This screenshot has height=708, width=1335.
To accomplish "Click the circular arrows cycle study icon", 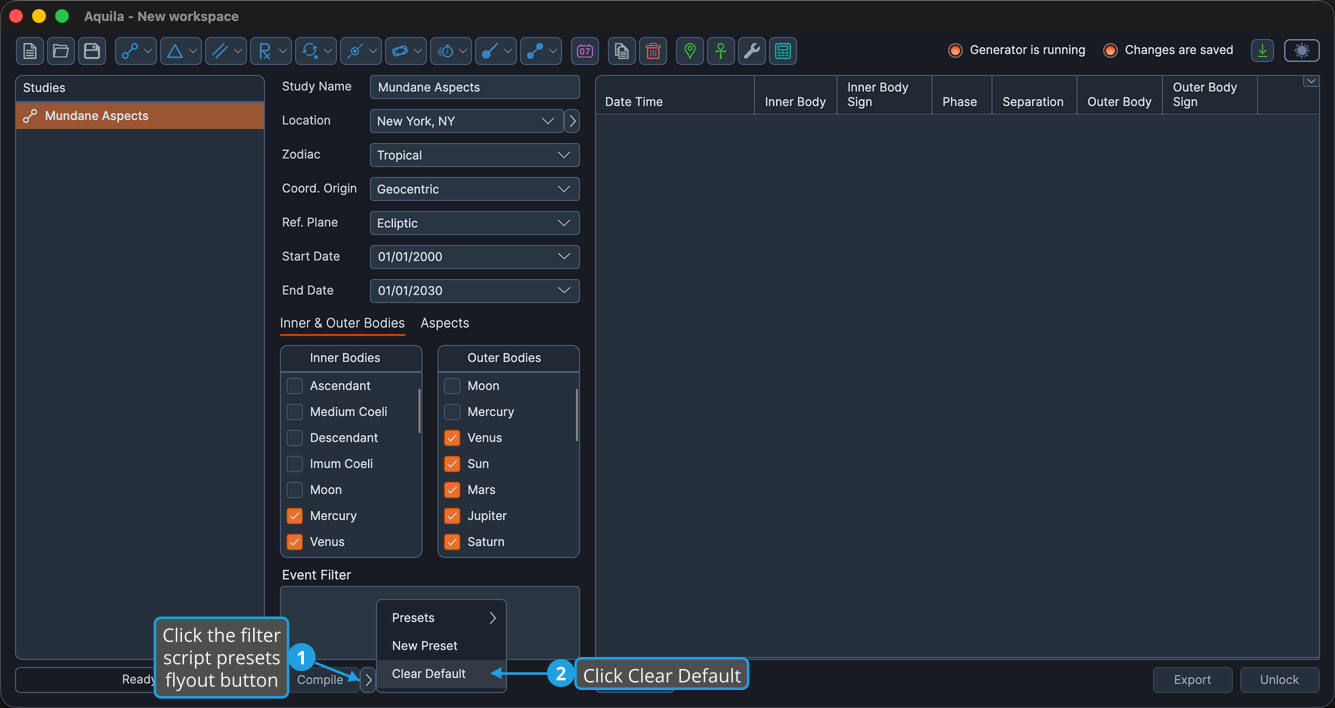I will coord(316,51).
